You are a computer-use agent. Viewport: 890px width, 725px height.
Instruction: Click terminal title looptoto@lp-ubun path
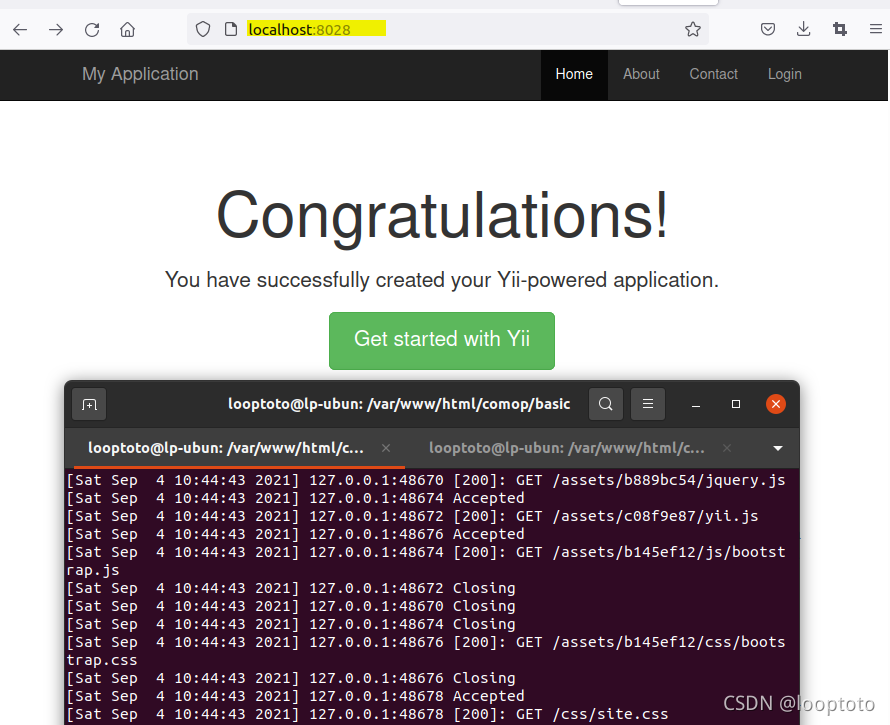399,404
